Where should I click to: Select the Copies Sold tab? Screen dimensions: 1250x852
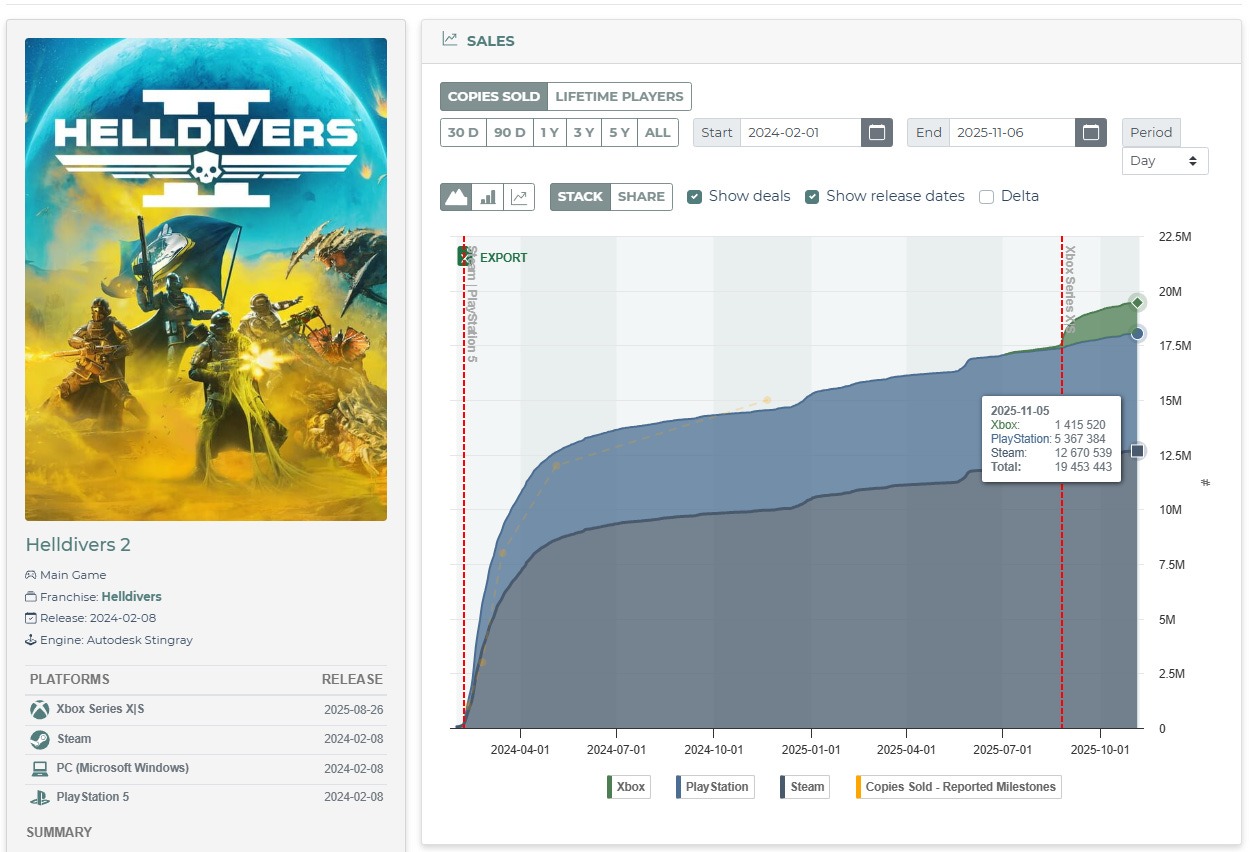(x=494, y=97)
